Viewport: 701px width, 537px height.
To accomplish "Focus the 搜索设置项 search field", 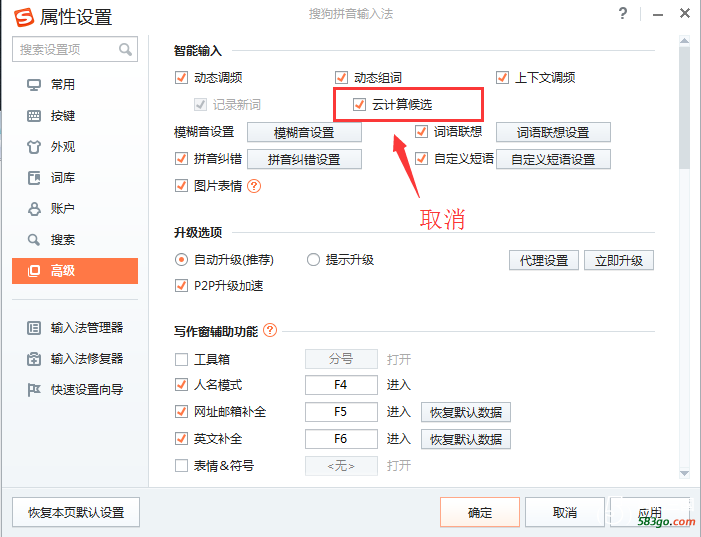I will [75, 49].
